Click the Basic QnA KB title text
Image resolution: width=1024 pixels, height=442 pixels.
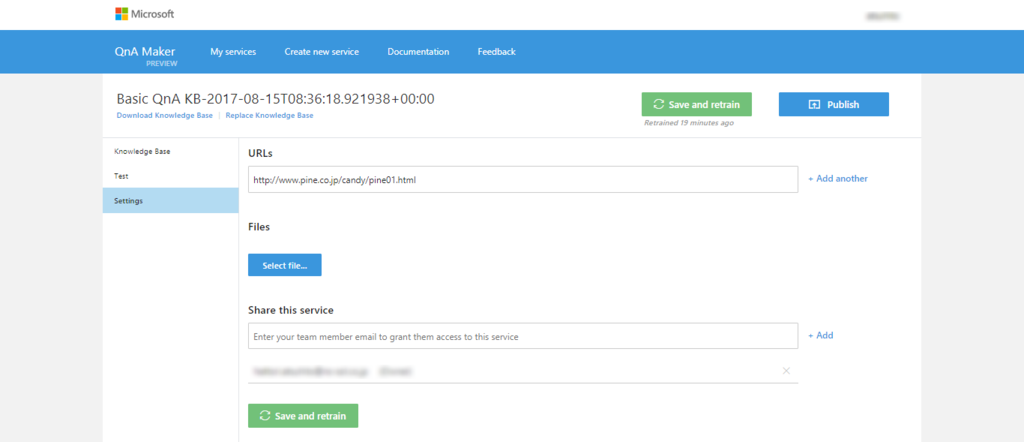click(276, 99)
